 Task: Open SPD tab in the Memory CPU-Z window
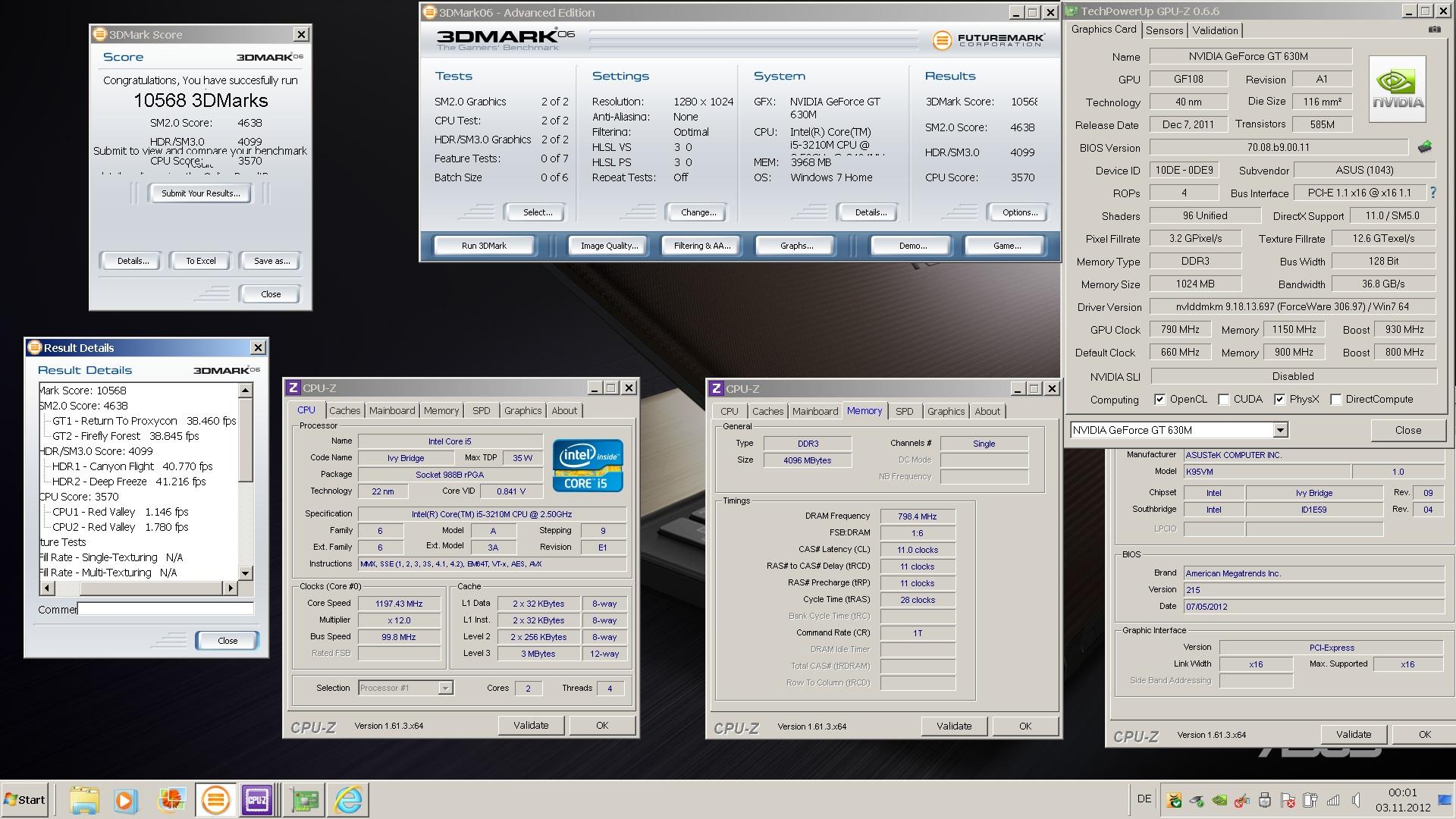[x=905, y=411]
